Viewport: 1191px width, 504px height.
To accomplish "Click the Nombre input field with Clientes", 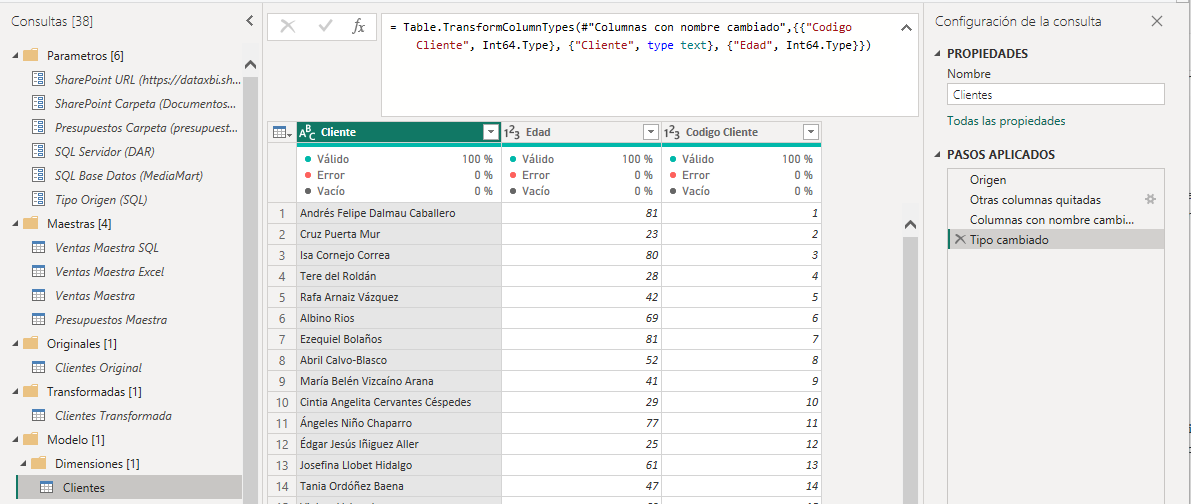I will [1055, 95].
